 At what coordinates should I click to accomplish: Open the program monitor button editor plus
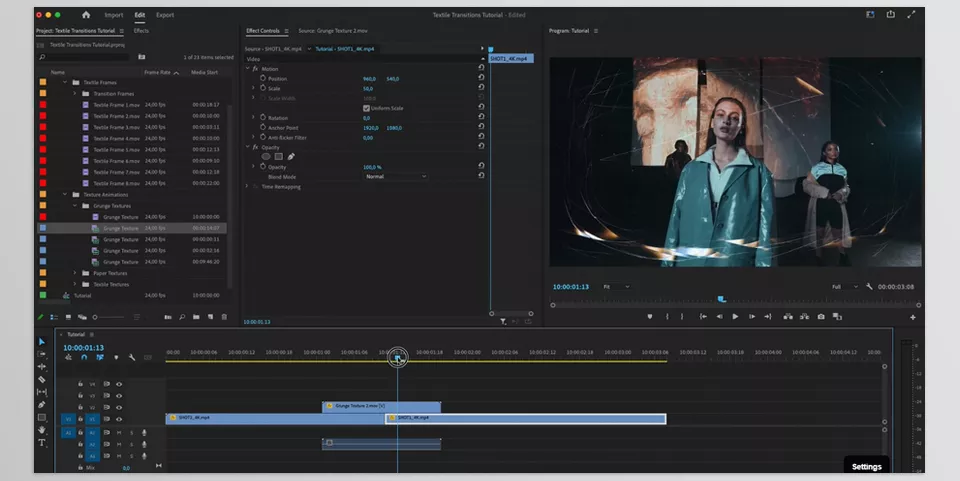coord(913,317)
